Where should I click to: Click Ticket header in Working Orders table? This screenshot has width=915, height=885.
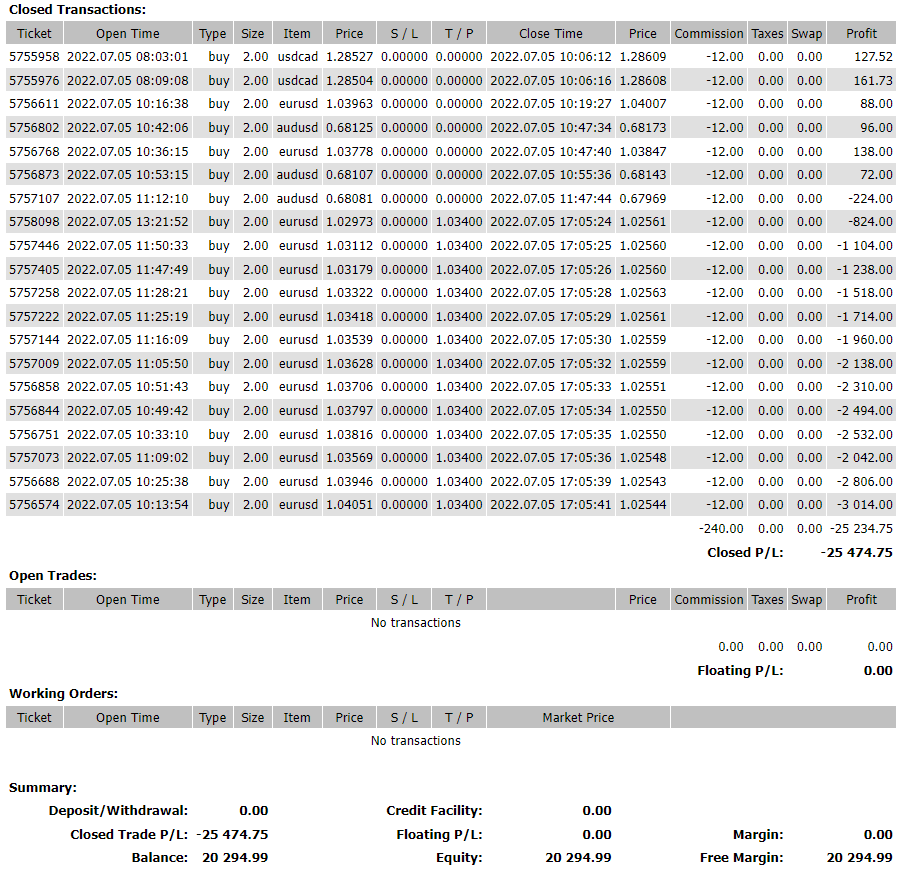point(34,718)
